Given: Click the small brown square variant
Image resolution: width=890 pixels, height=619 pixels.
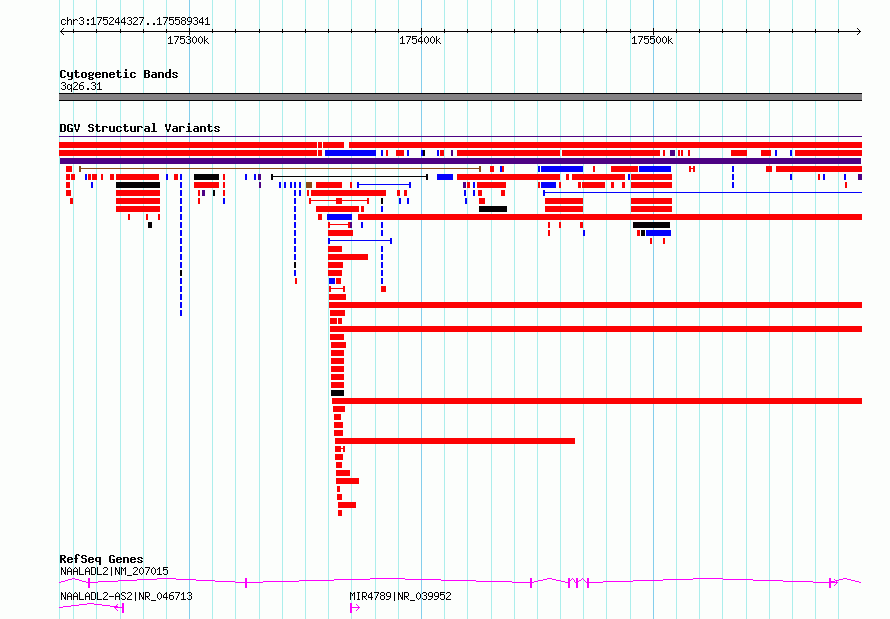Looking at the screenshot, I should point(309,185).
